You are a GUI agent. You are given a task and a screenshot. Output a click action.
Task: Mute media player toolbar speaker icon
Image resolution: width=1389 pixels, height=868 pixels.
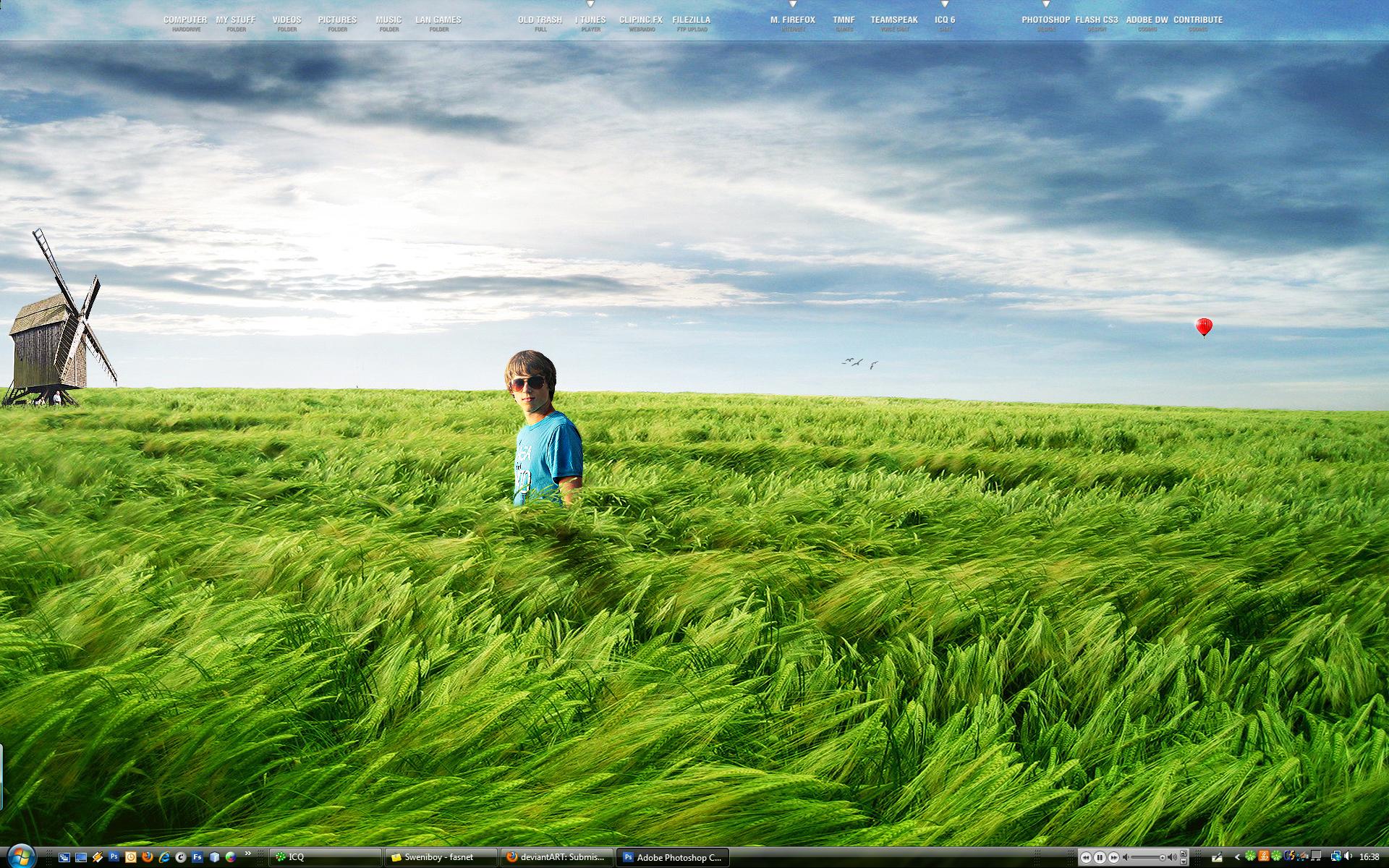[x=1126, y=857]
